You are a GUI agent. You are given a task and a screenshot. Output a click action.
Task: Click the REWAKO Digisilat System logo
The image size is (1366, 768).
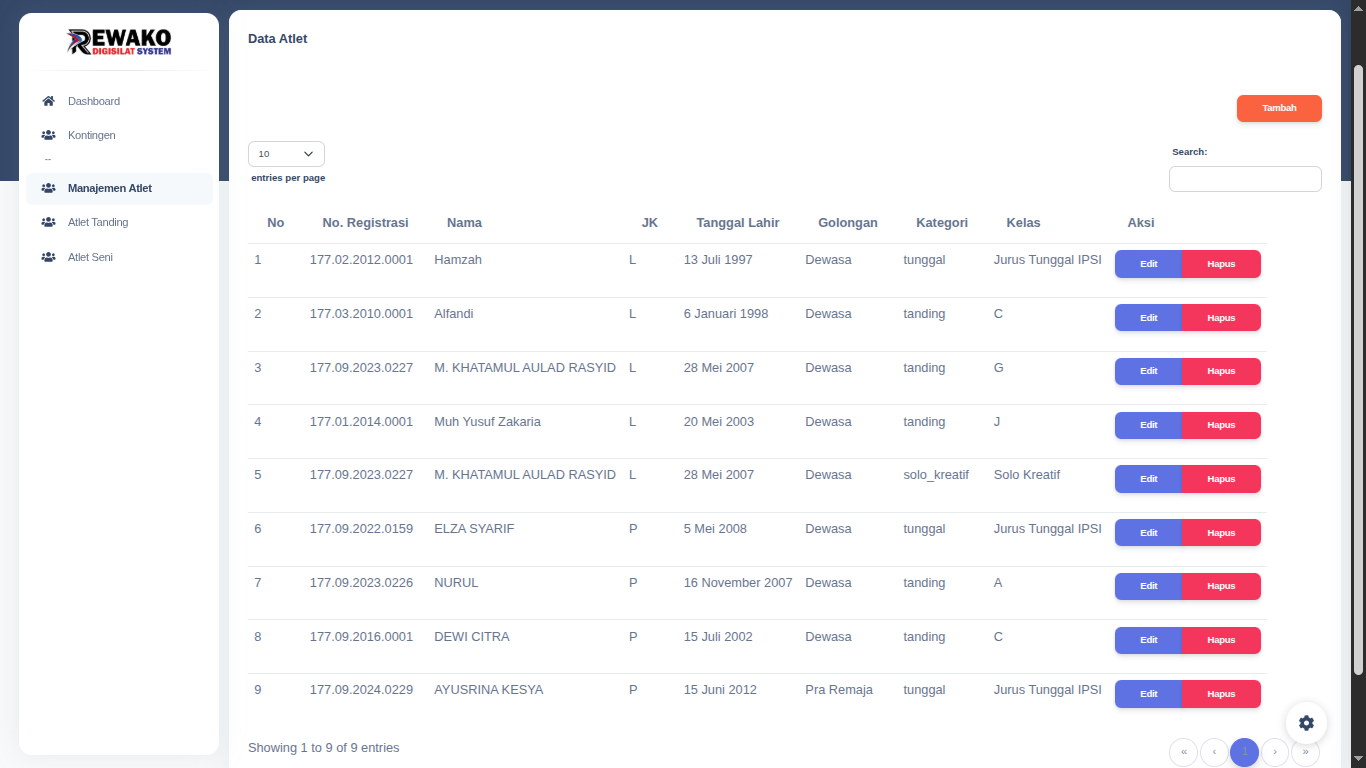[119, 42]
